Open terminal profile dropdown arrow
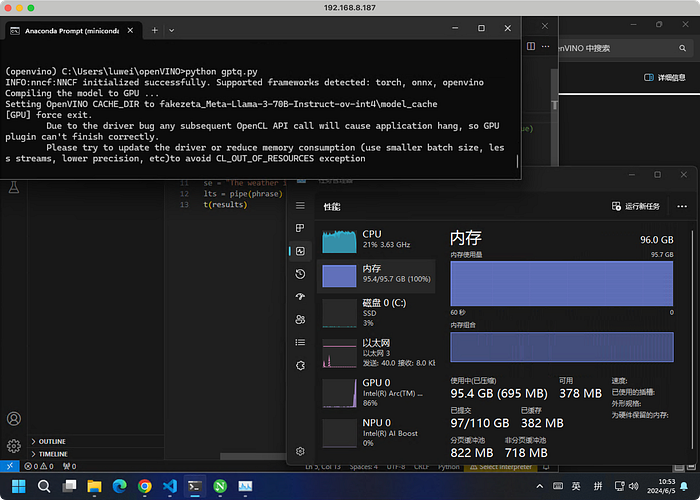 click(x=171, y=30)
